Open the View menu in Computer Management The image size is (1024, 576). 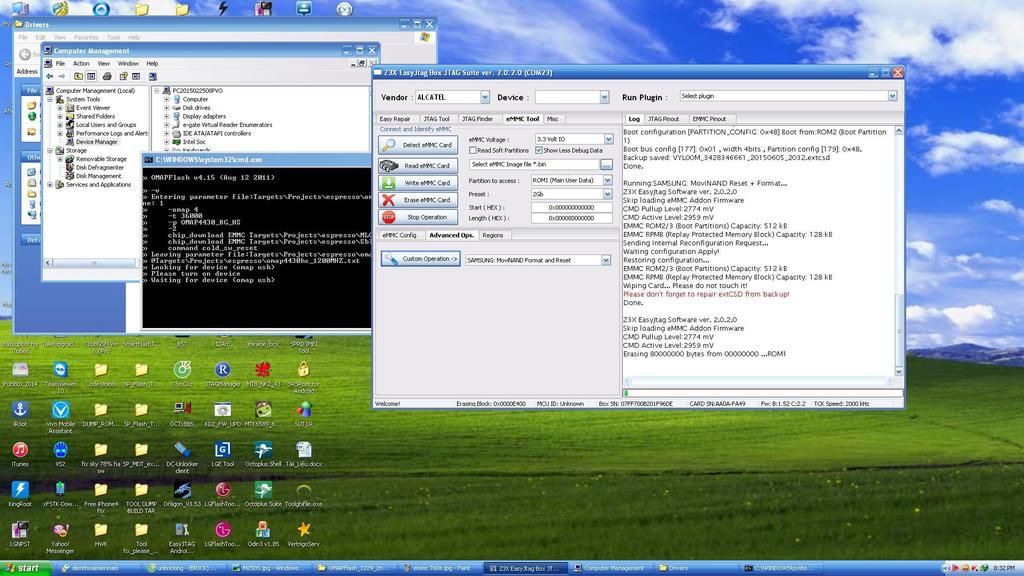[x=103, y=63]
